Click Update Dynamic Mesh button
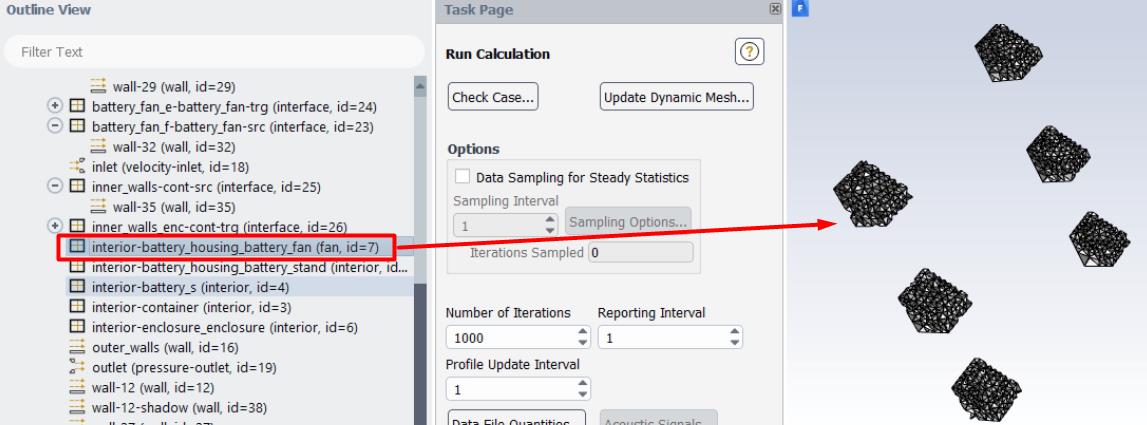 (x=677, y=97)
